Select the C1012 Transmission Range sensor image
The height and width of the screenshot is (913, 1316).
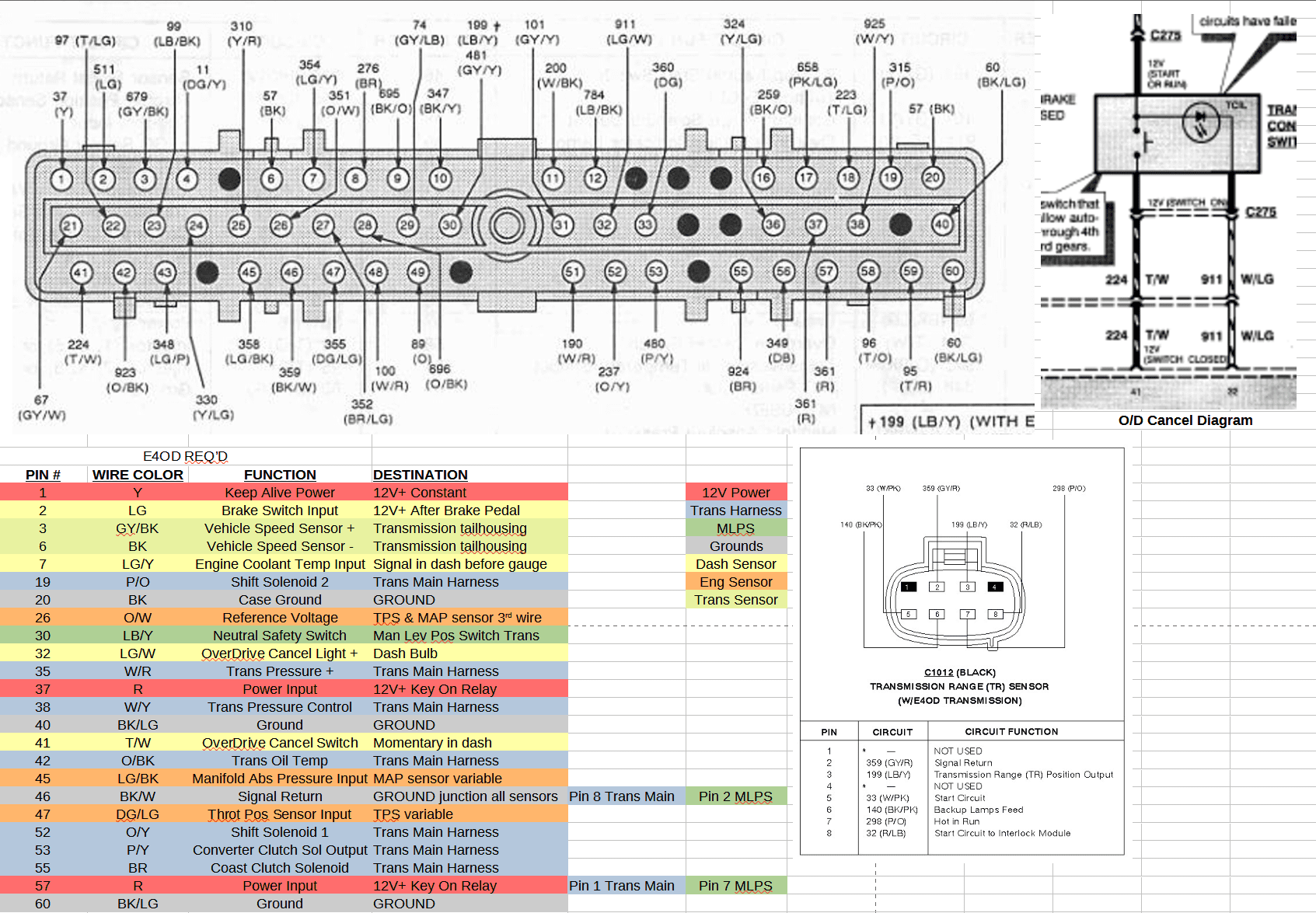pos(962,651)
